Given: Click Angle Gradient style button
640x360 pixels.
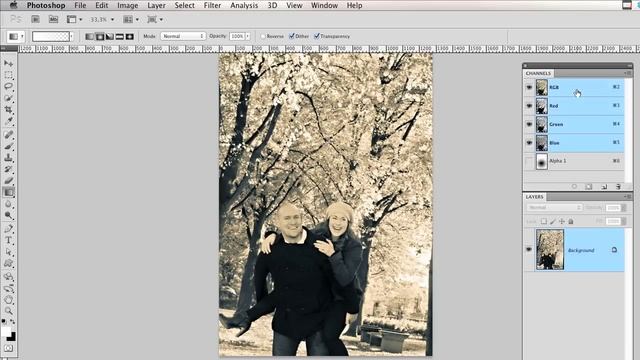Looking at the screenshot, I should coord(109,36).
